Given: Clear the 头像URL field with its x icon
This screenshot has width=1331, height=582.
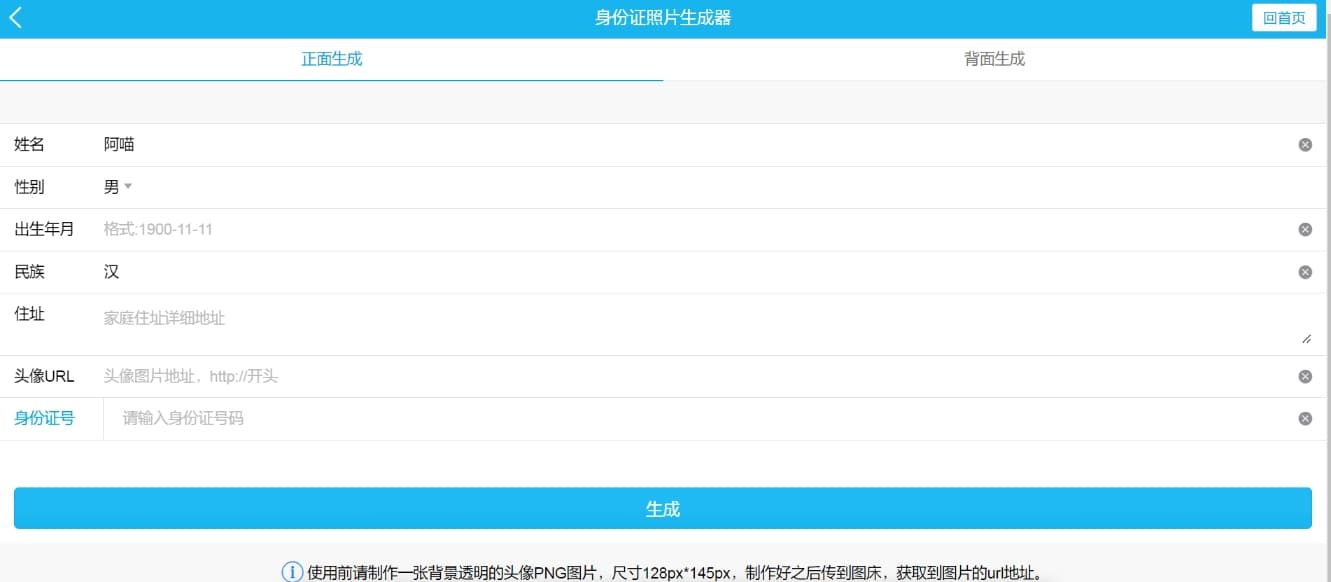Looking at the screenshot, I should [1305, 376].
